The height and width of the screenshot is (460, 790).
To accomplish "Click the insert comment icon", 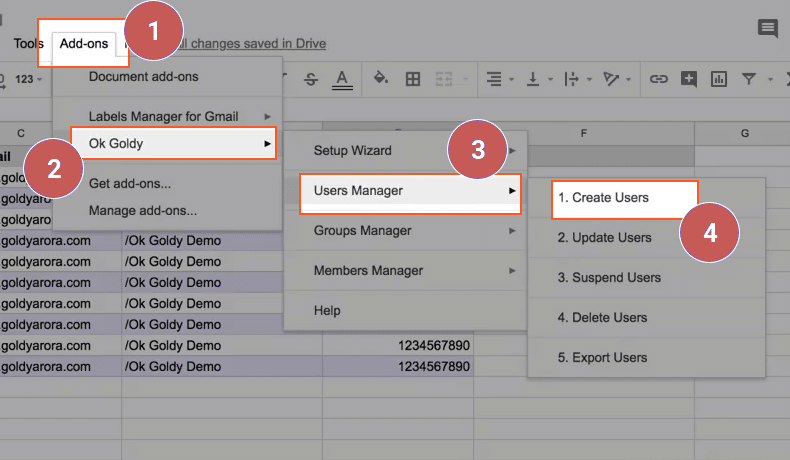I will pyautogui.click(x=689, y=79).
